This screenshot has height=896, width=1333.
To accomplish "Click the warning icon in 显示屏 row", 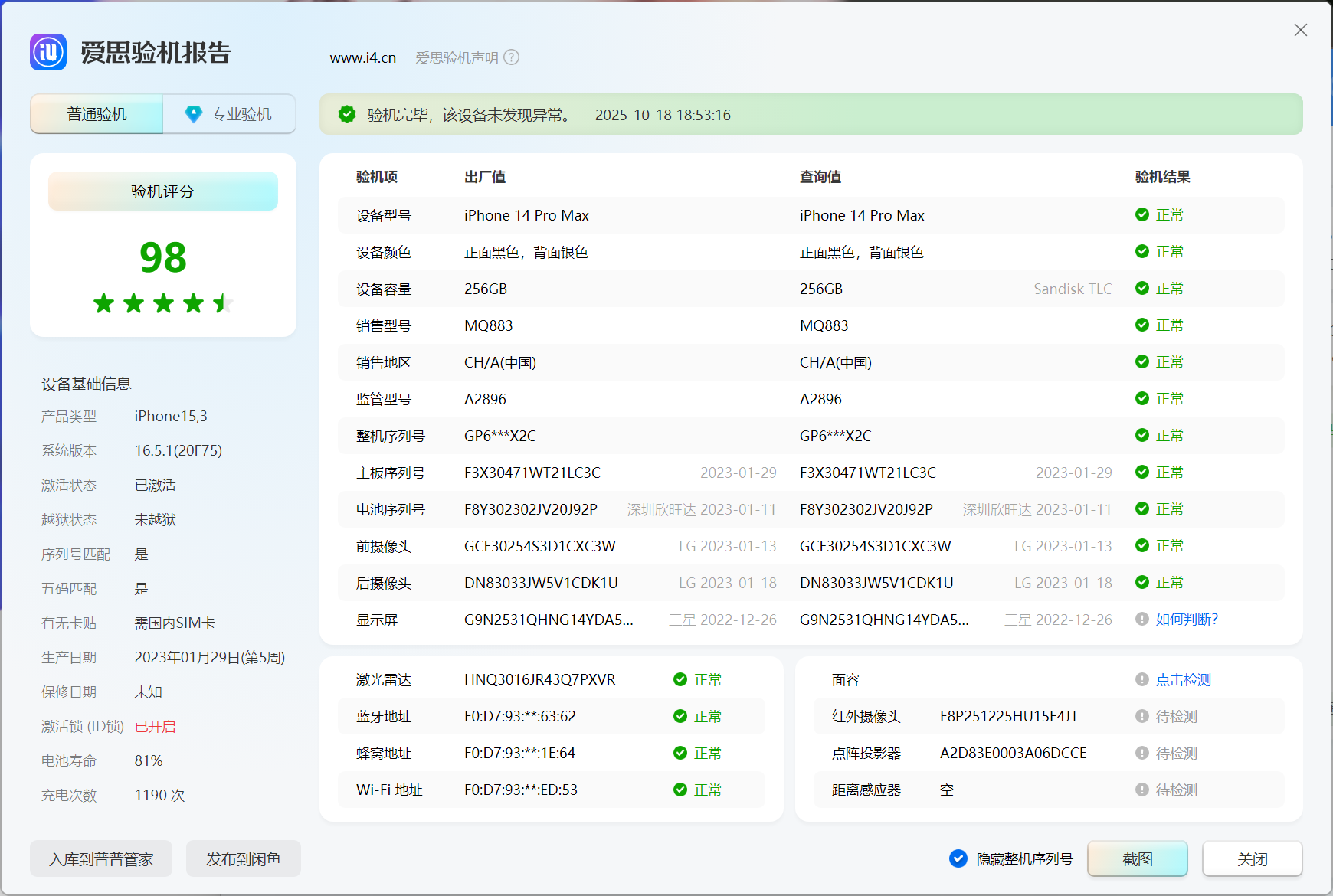I will tap(1141, 619).
